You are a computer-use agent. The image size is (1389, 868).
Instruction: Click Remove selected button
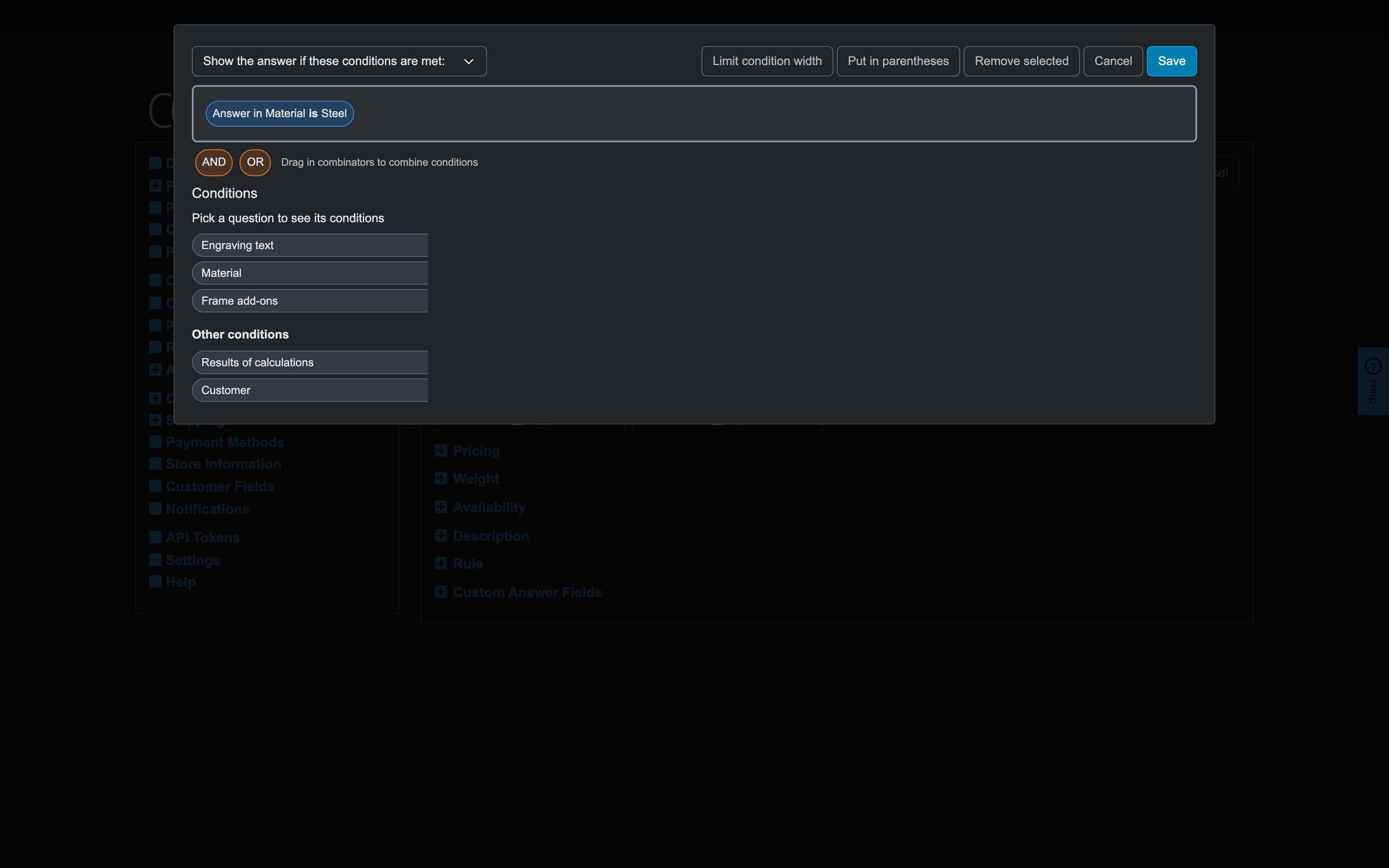pos(1021,62)
